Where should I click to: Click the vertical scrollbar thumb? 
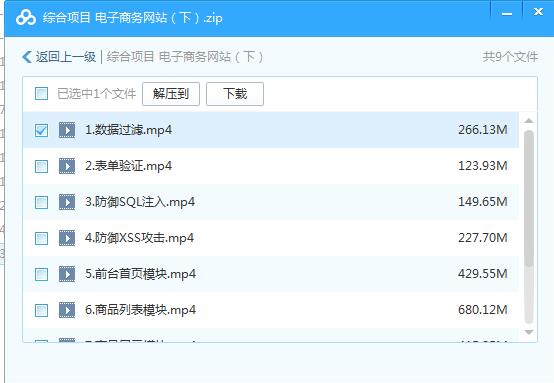tap(529, 198)
